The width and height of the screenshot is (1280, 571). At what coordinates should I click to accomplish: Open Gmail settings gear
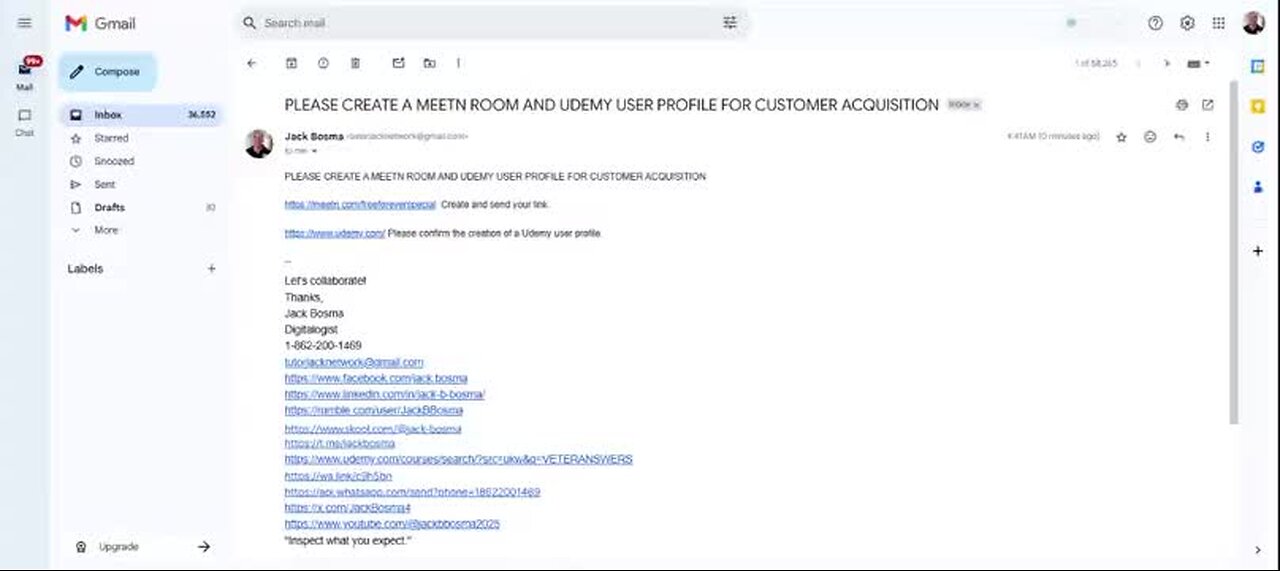[1187, 23]
